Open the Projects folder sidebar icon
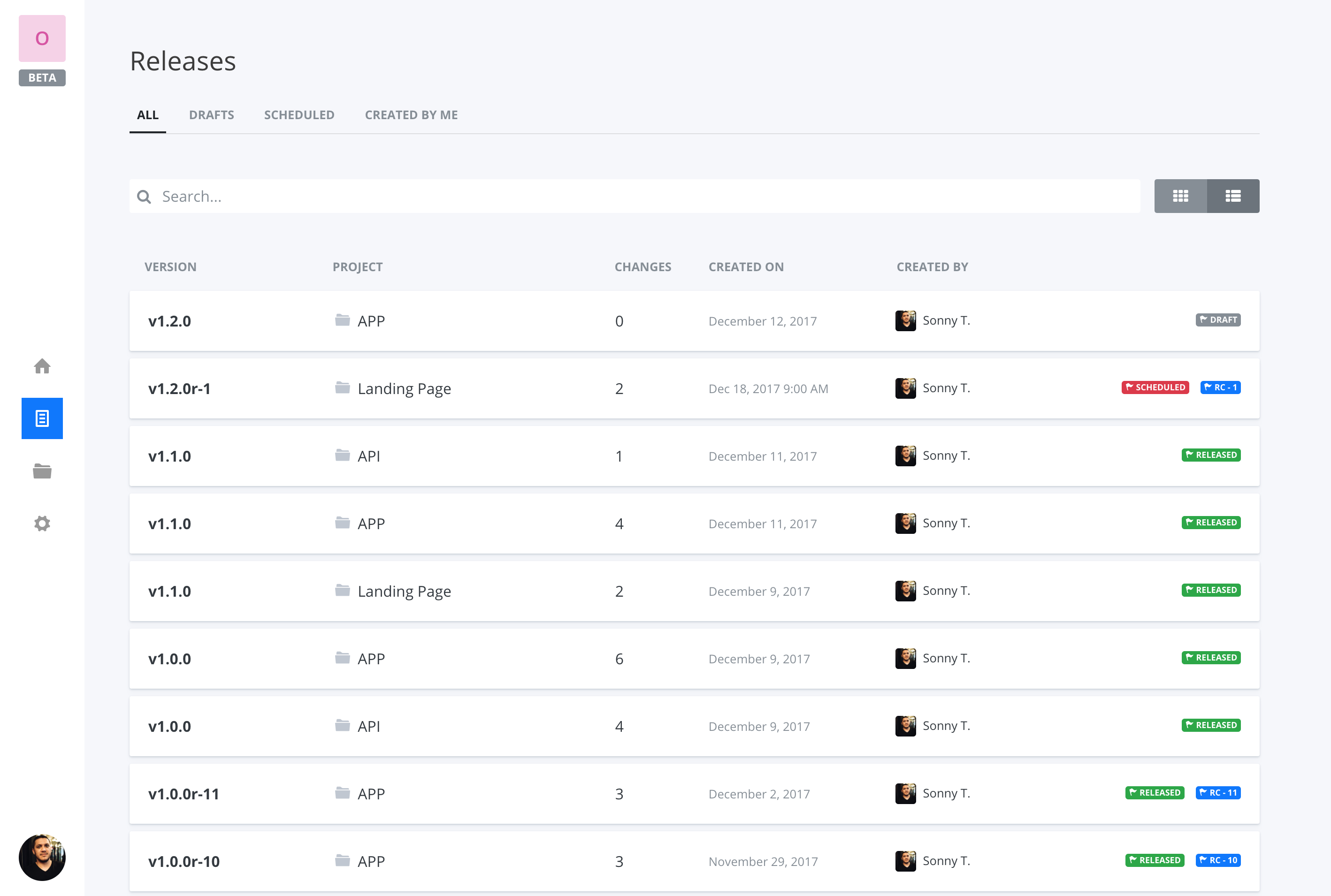The image size is (1331, 896). pos(42,471)
